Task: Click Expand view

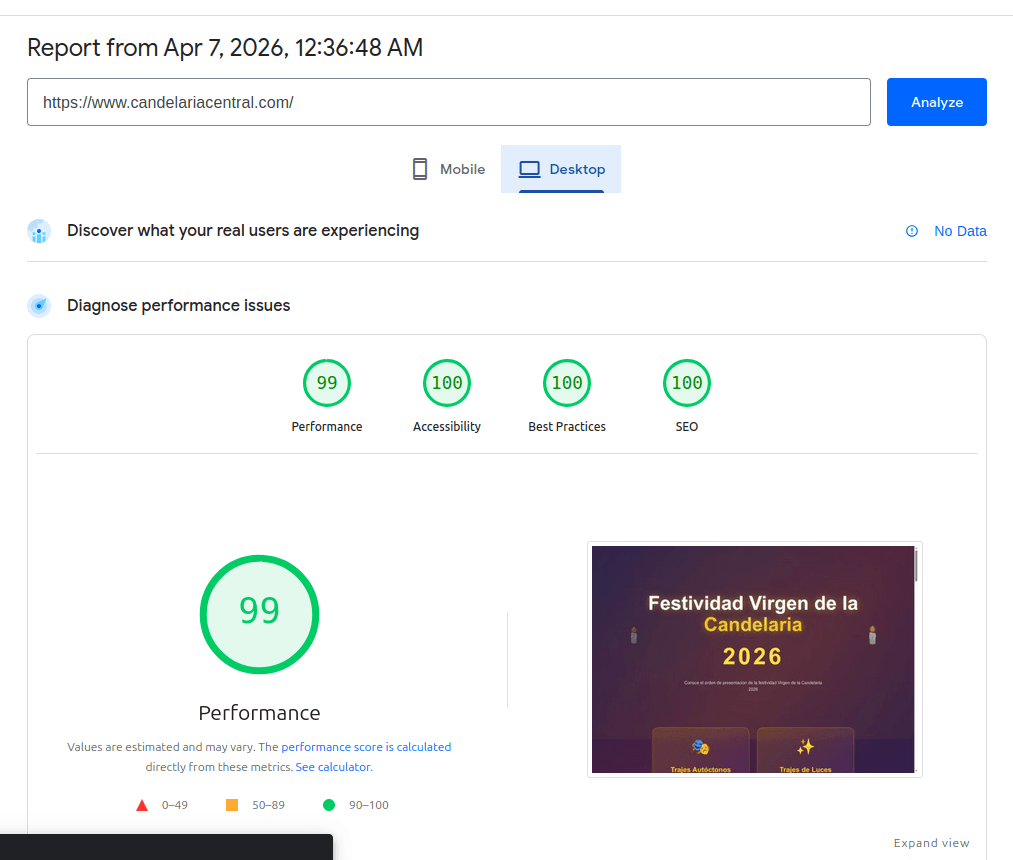Action: [x=931, y=843]
